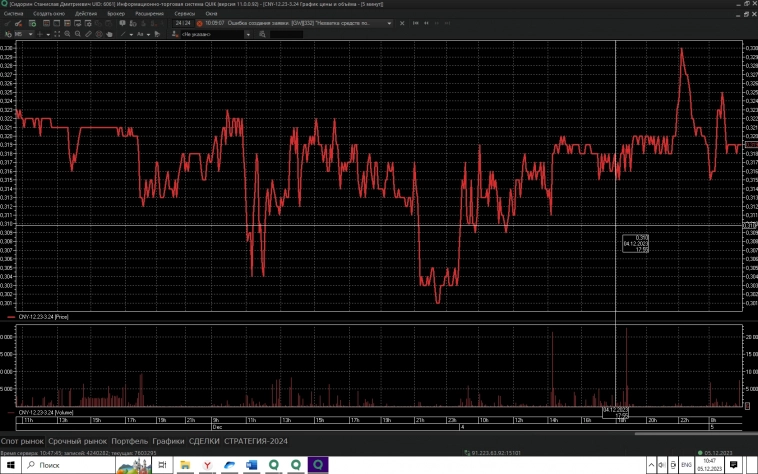Click the connection status icon in the status bar

[469, 452]
